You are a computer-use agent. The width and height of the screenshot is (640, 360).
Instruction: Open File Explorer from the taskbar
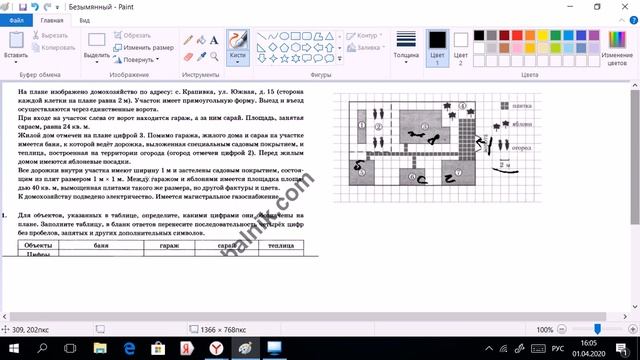(x=100, y=349)
